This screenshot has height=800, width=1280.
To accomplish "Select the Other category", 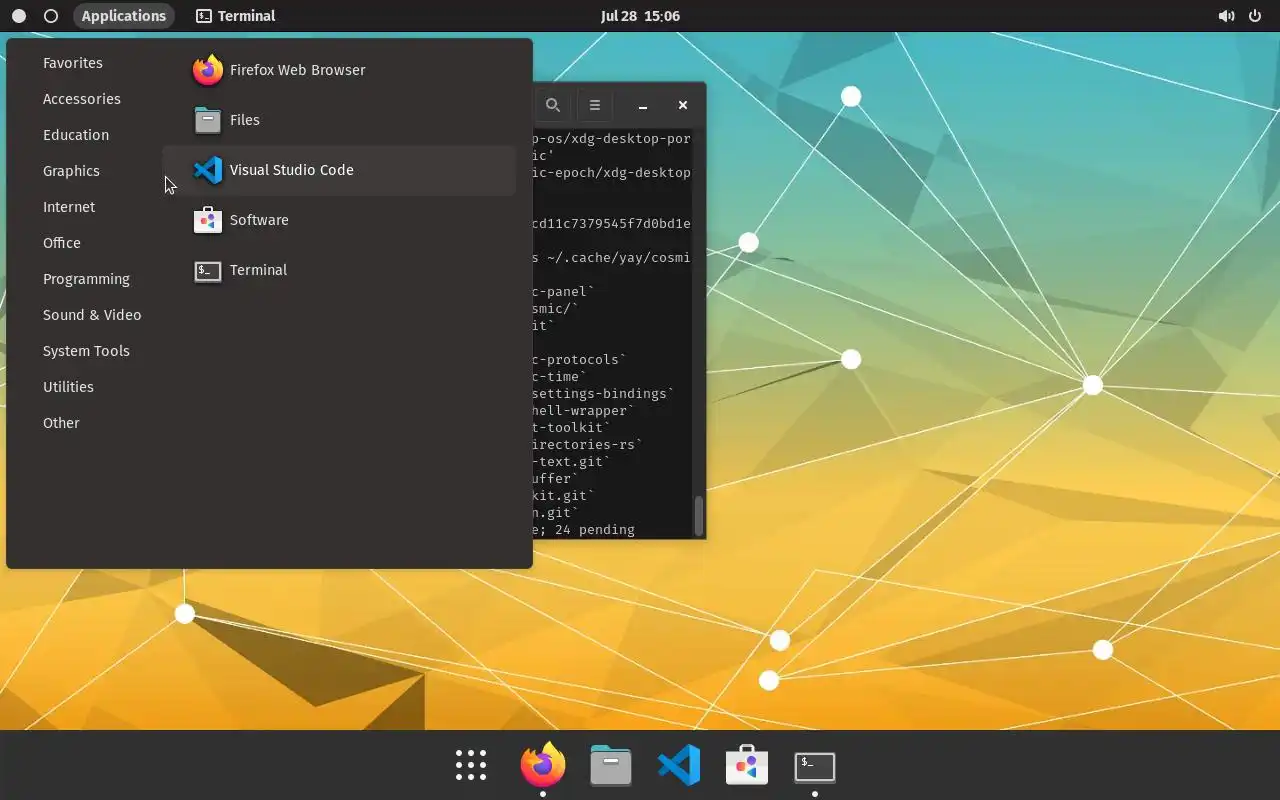I will pyautogui.click(x=61, y=423).
